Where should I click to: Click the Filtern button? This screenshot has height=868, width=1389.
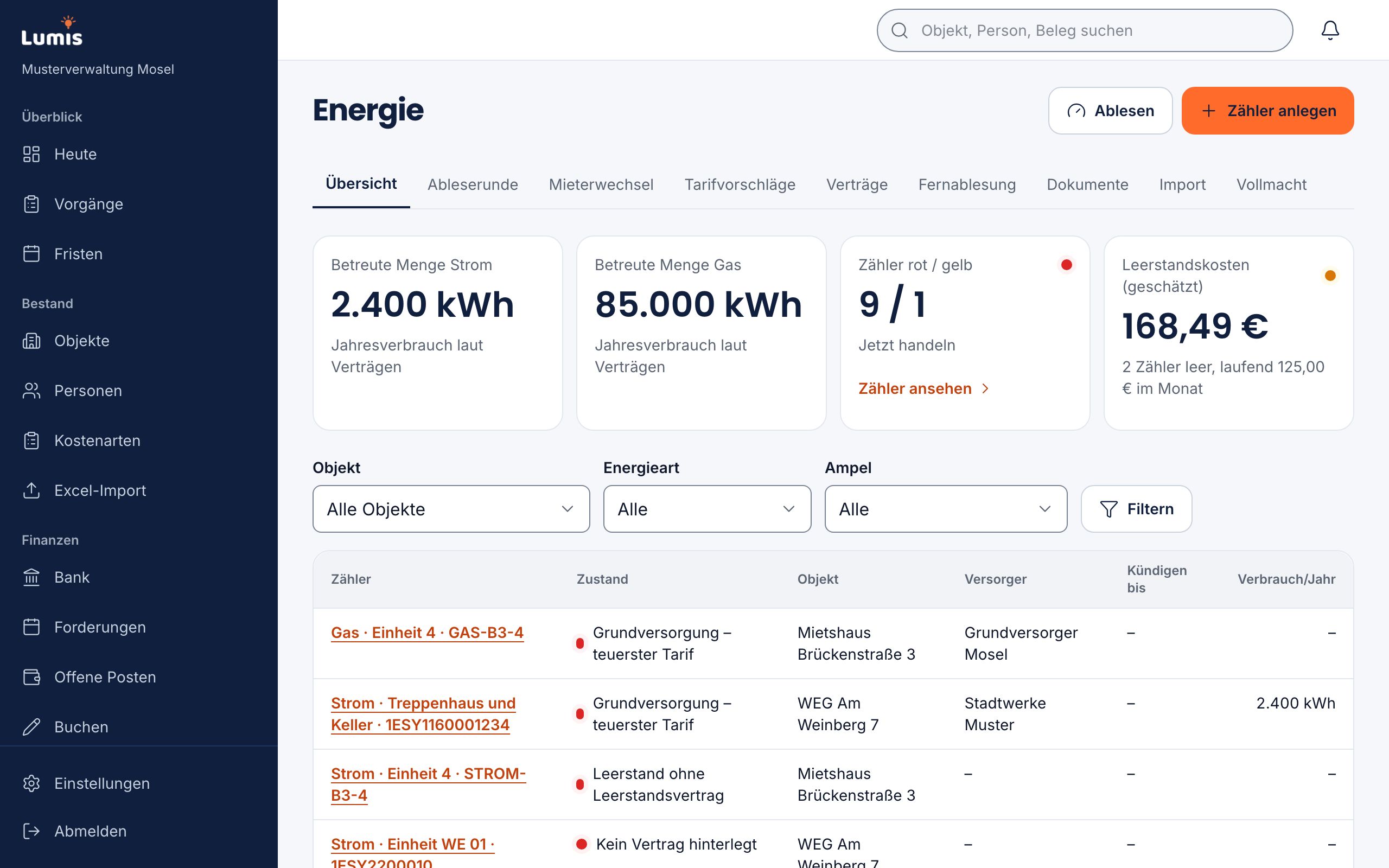click(1136, 509)
